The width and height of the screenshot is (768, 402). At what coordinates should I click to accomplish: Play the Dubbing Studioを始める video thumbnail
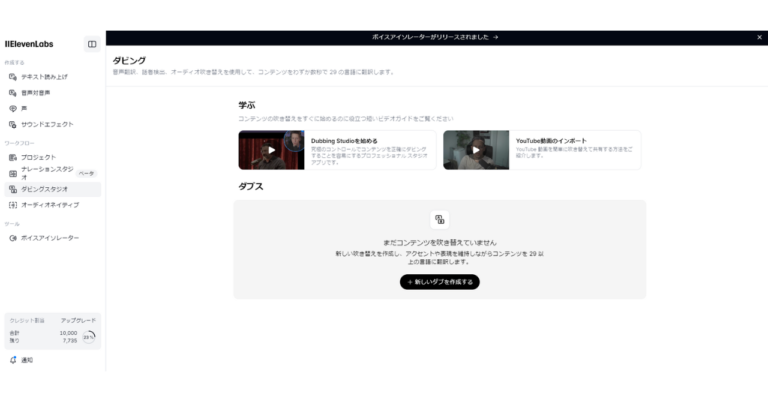[x=270, y=150]
